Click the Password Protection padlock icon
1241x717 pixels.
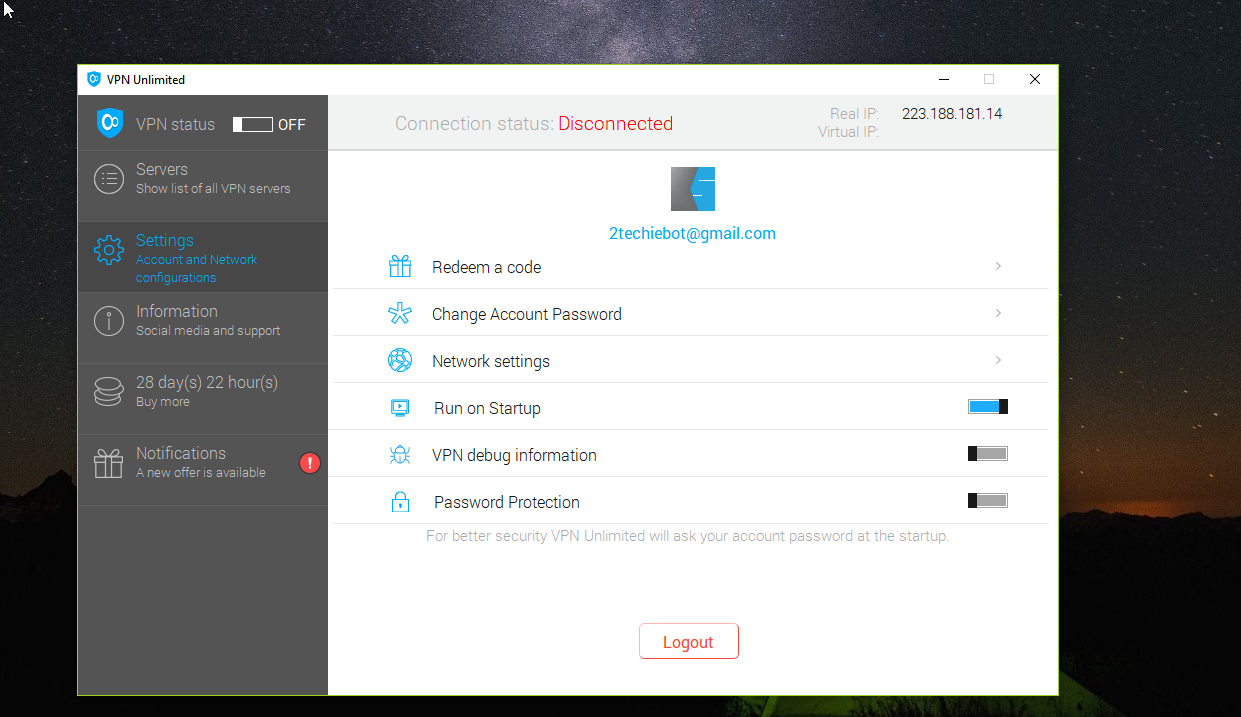[x=400, y=502]
